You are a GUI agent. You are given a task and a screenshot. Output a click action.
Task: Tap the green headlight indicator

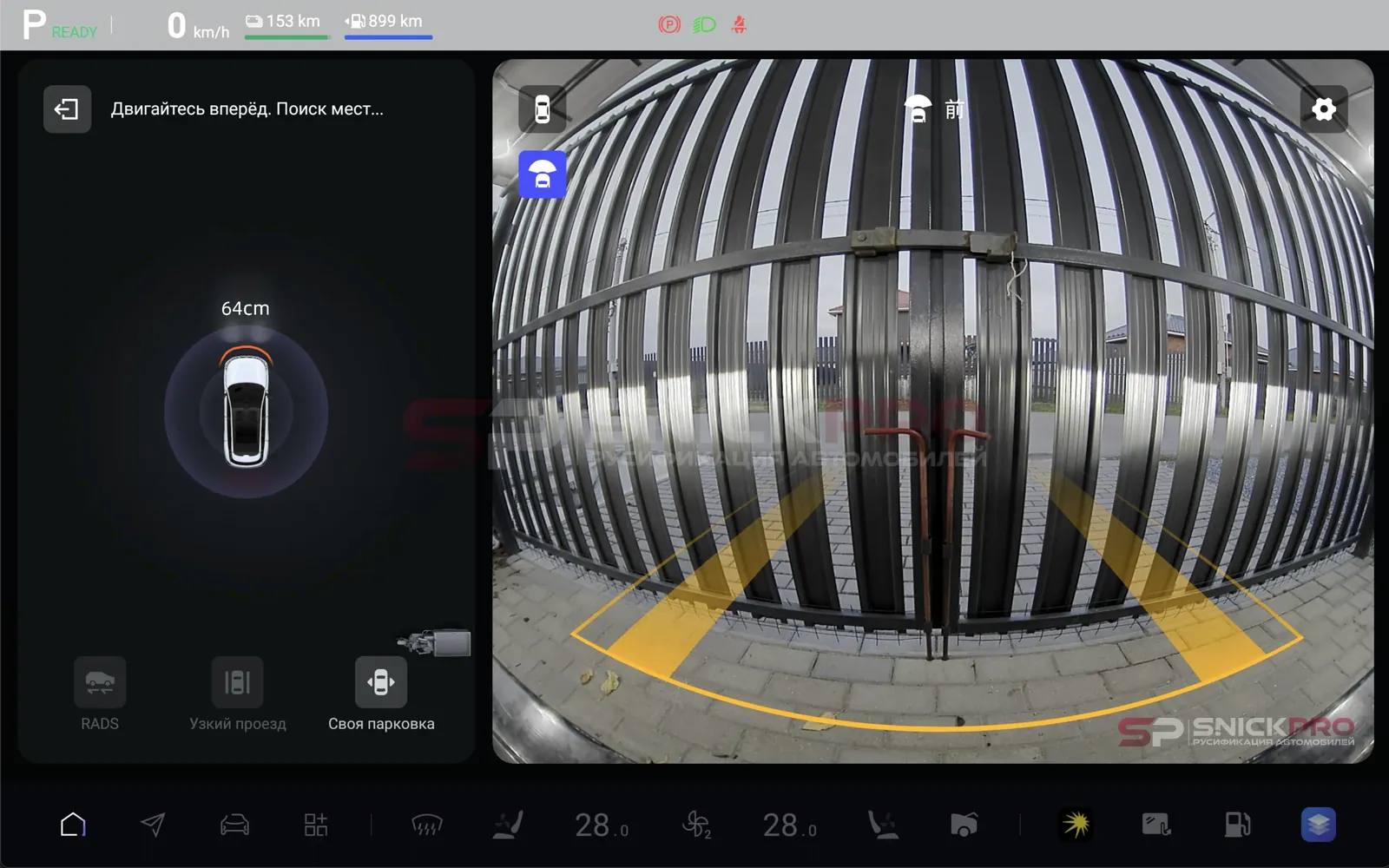click(x=704, y=24)
